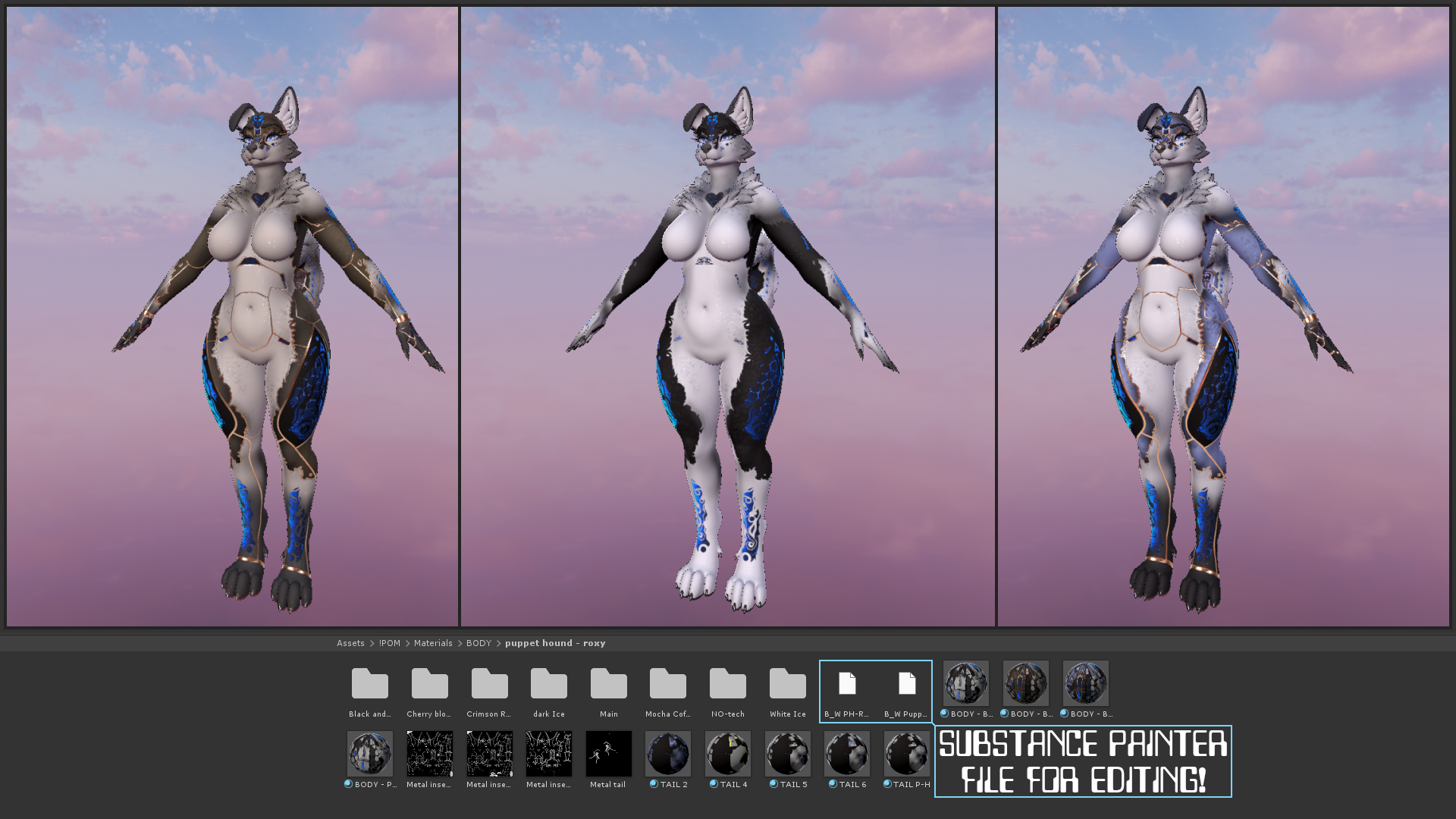This screenshot has height=819, width=1456.
Task: Go to 'BODY' in the breadcrumb path
Action: point(479,643)
